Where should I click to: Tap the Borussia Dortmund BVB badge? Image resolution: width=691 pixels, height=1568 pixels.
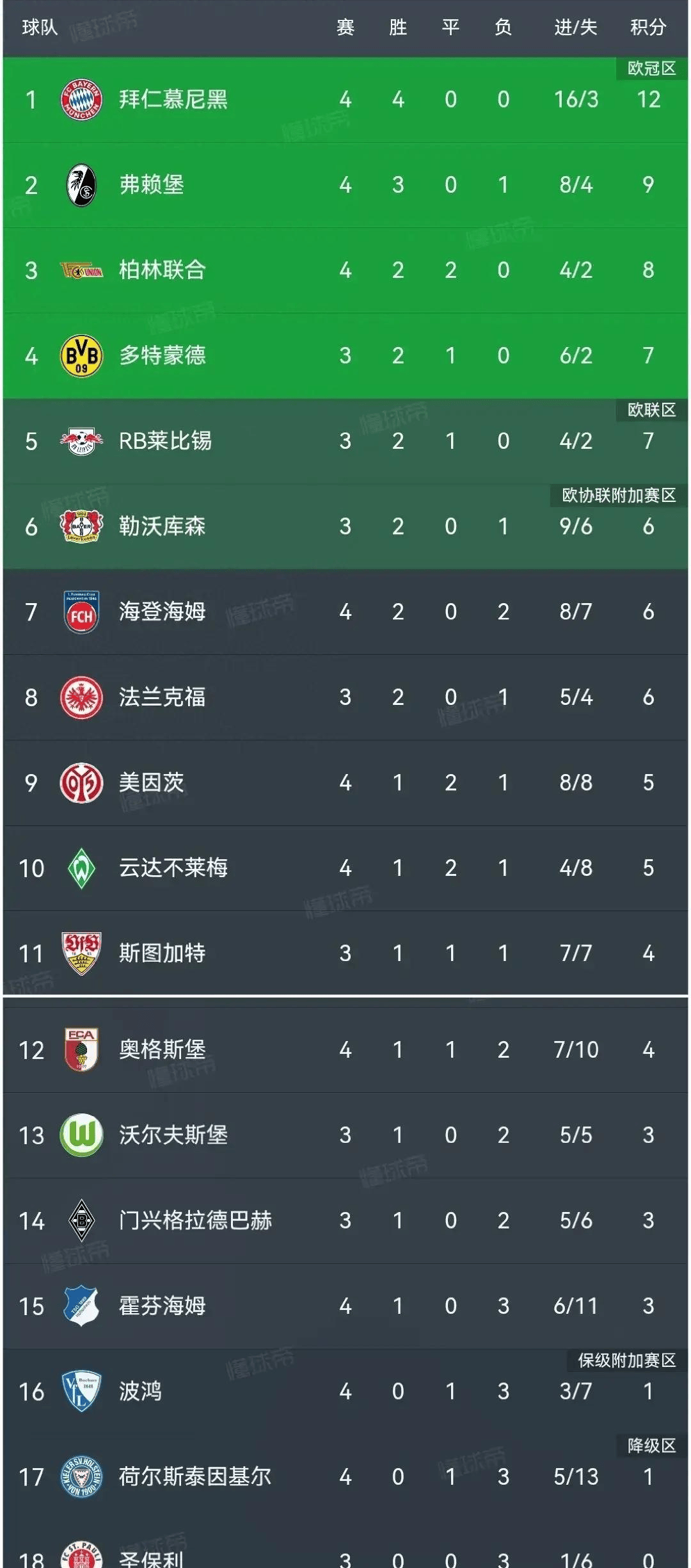point(81,355)
